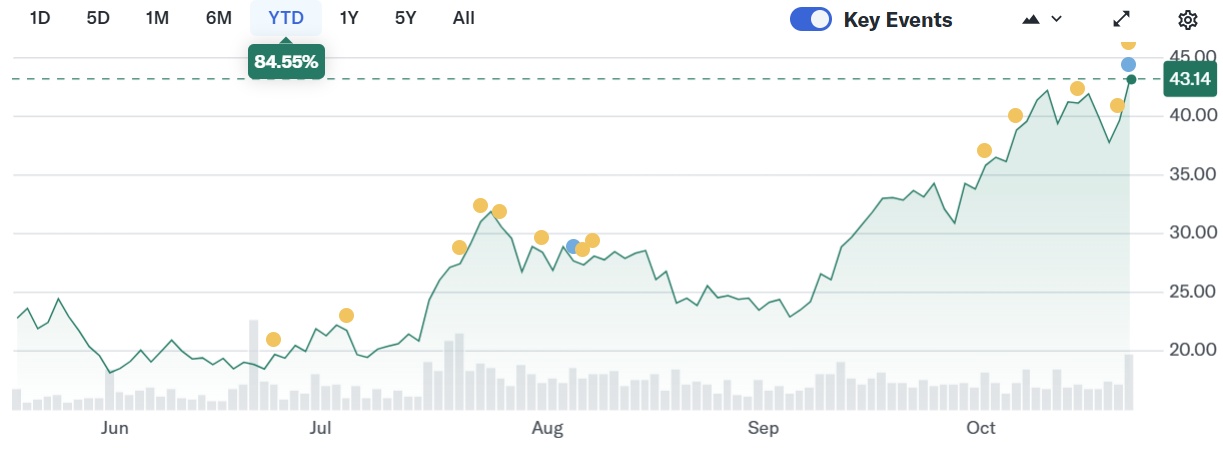Click the blue event marker above current price

click(1128, 65)
